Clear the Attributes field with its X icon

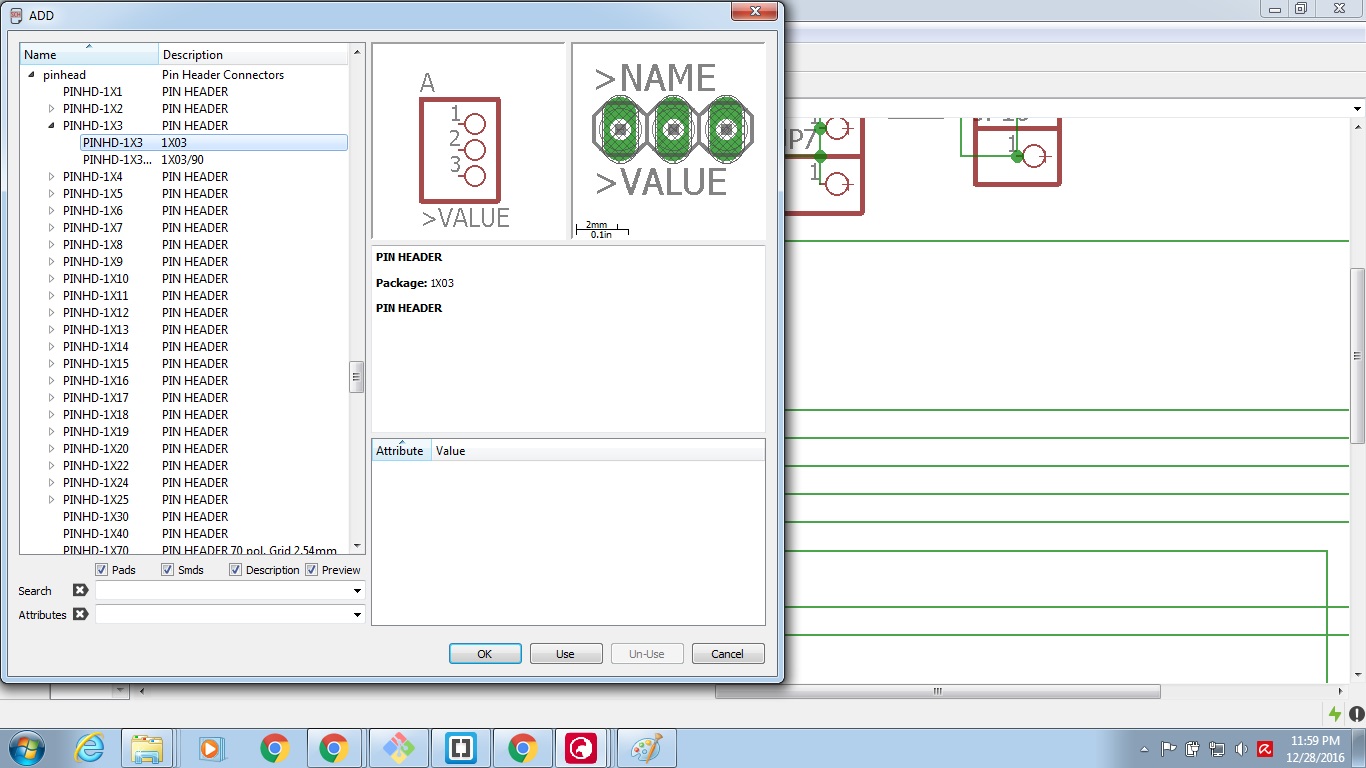coord(81,614)
